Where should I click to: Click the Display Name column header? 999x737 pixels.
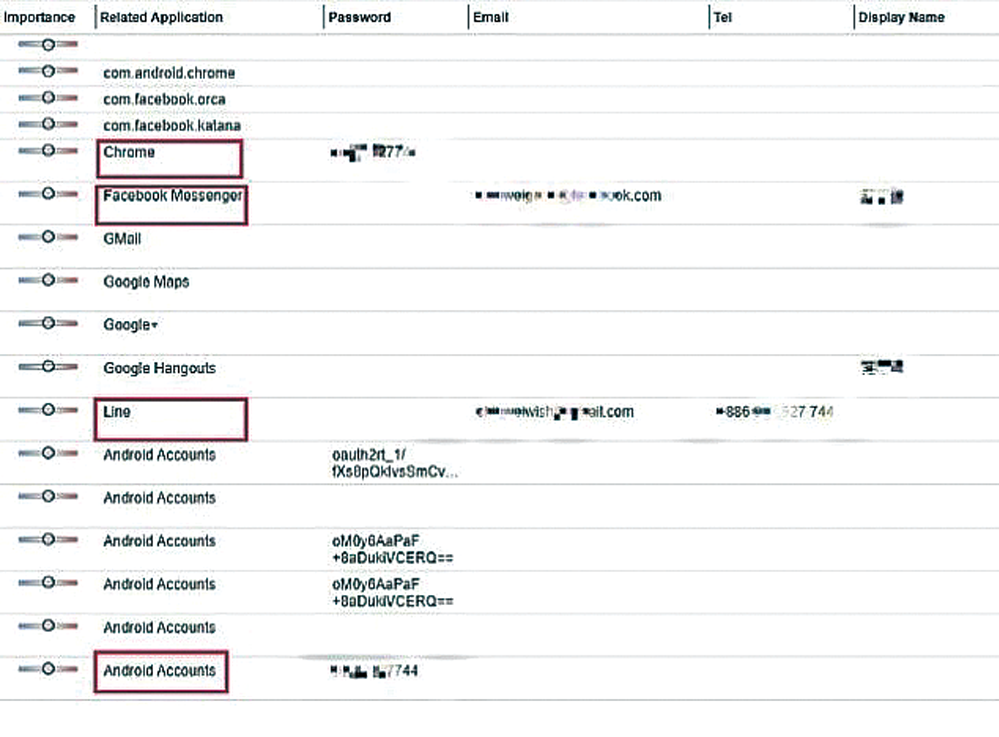click(x=901, y=17)
